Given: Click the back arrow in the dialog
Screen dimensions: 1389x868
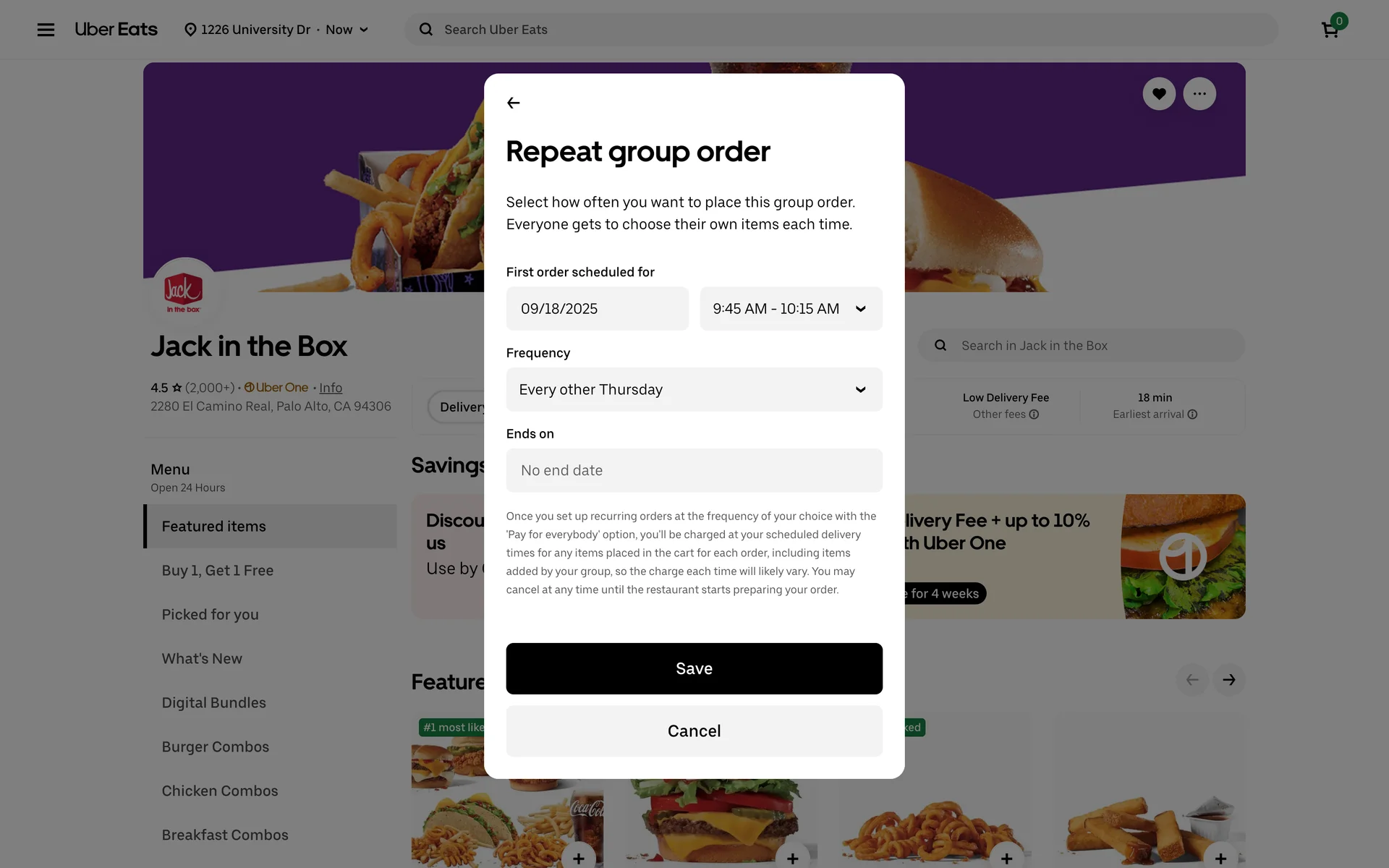Looking at the screenshot, I should 514,103.
